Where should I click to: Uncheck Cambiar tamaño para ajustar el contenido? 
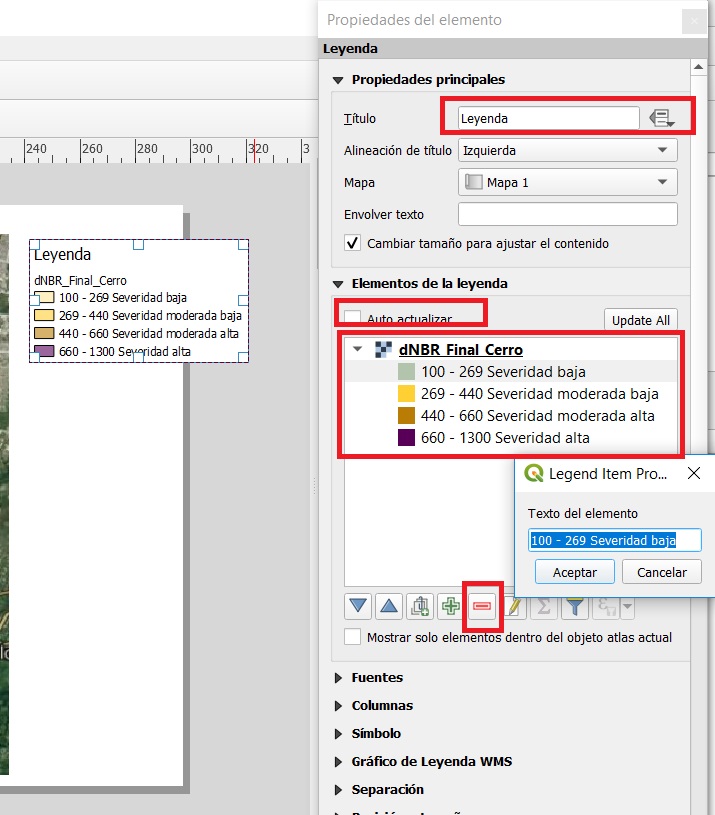coord(352,243)
